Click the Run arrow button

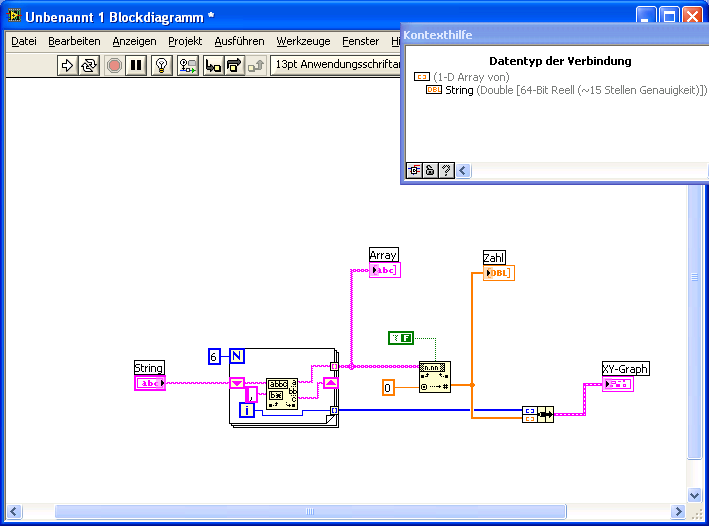pyautogui.click(x=67, y=66)
